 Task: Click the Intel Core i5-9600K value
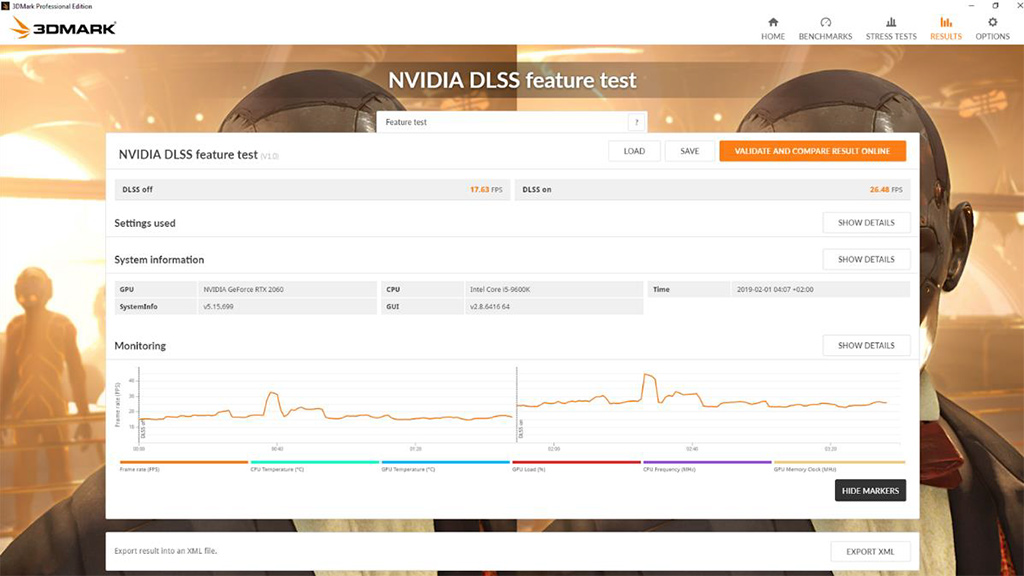pos(500,289)
